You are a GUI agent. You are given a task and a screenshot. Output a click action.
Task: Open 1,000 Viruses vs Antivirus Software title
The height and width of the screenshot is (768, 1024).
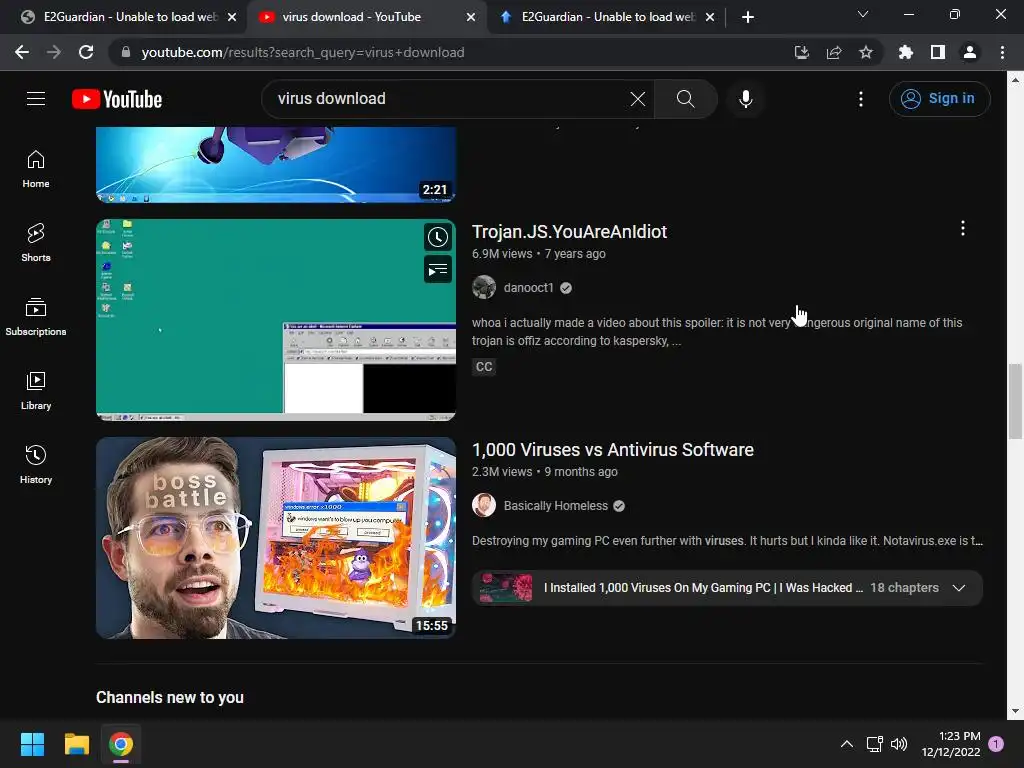pyautogui.click(x=613, y=450)
